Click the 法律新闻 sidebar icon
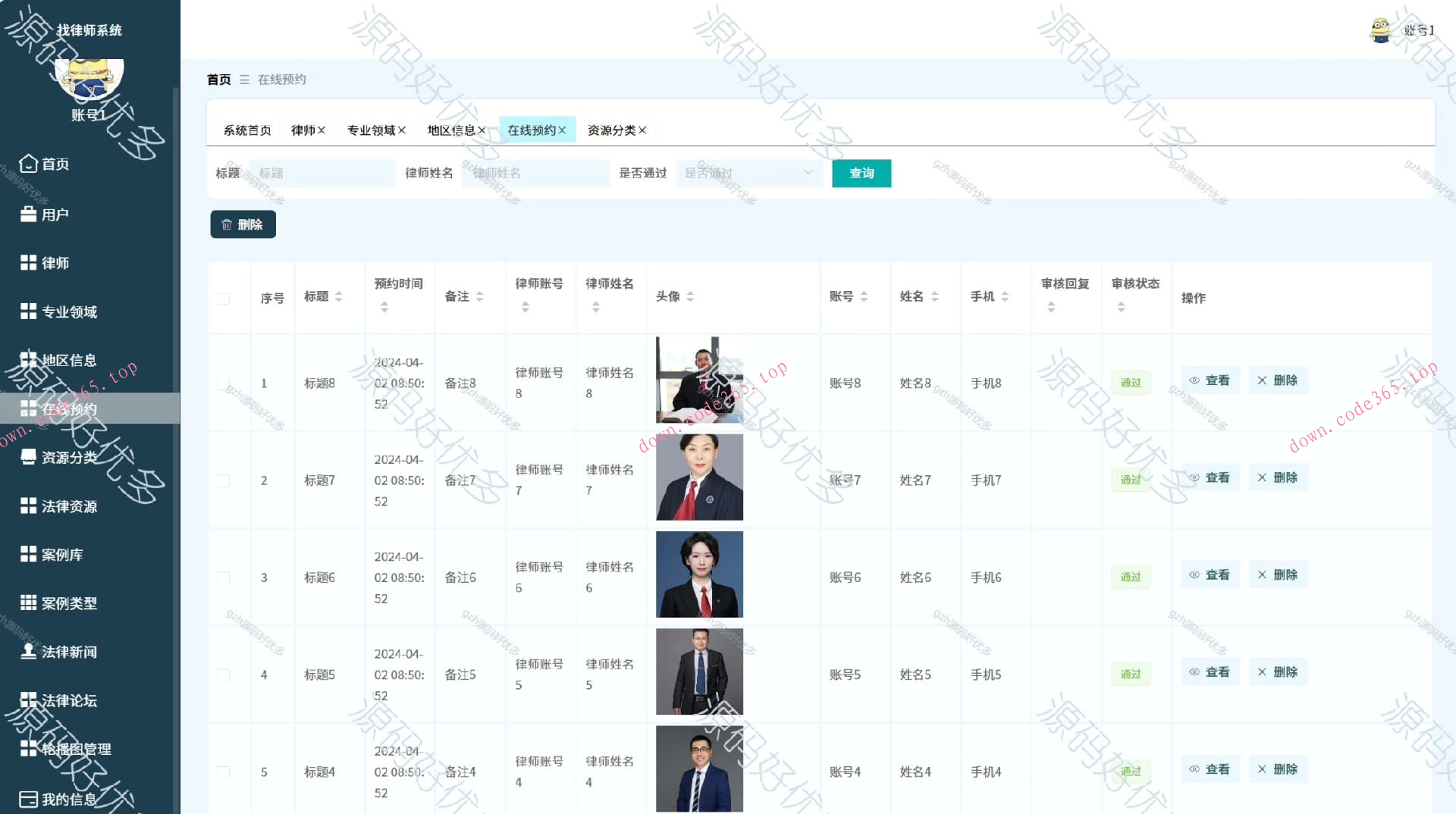This screenshot has width=1456, height=814. 28,651
